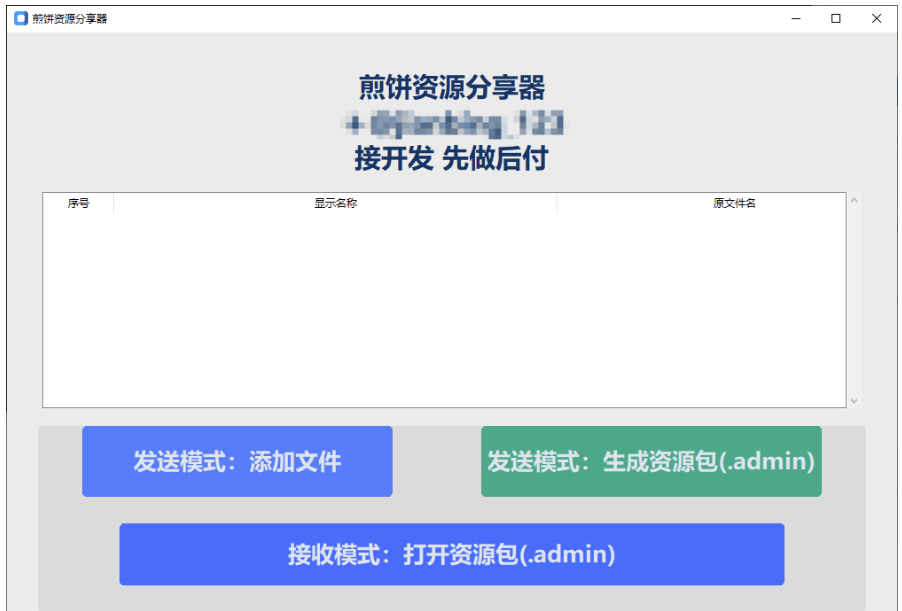Click the 接开发 先做后付 slogan text
The height and width of the screenshot is (611, 902).
coord(451,158)
